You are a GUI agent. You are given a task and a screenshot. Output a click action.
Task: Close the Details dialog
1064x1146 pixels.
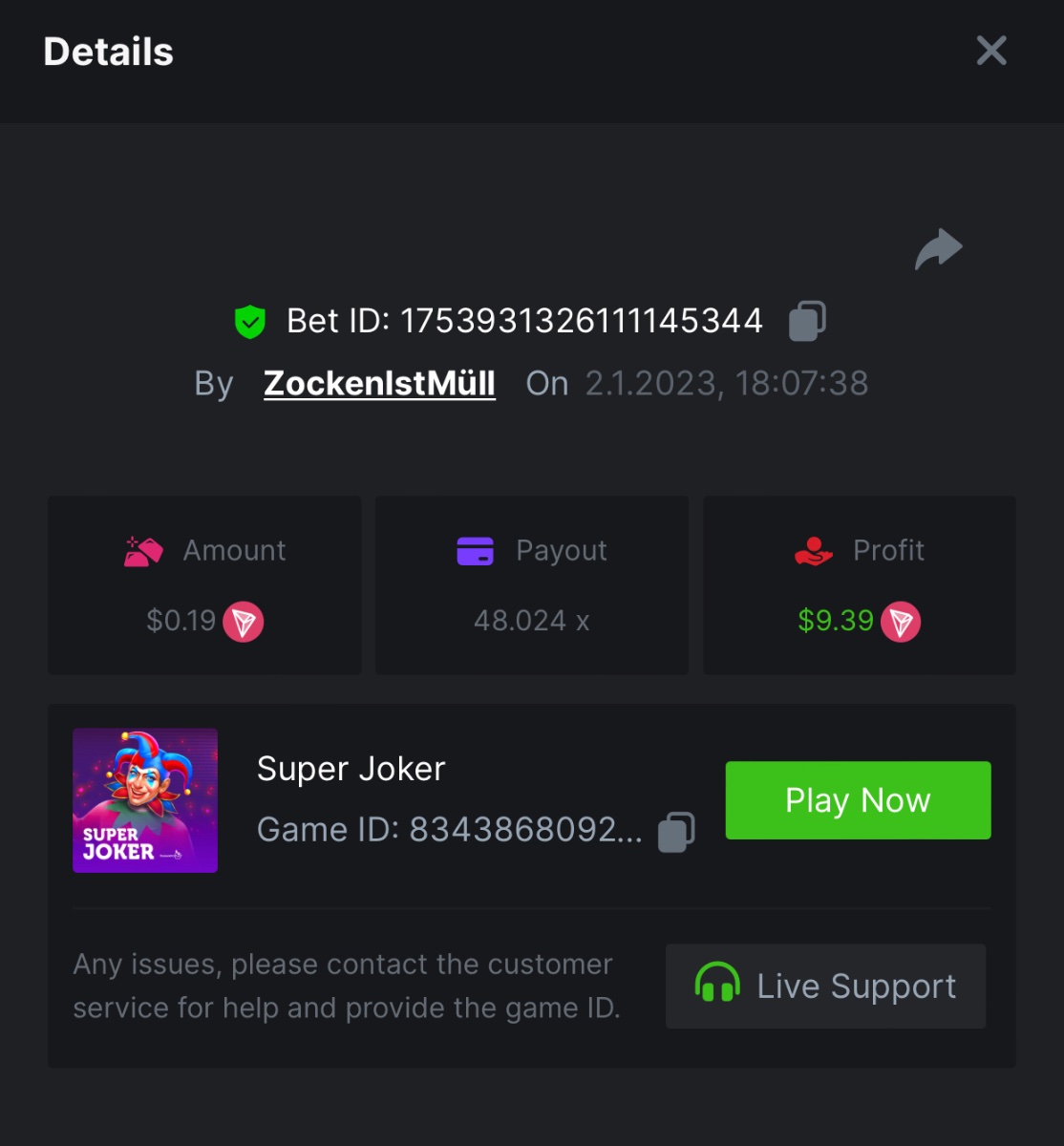pos(991,51)
